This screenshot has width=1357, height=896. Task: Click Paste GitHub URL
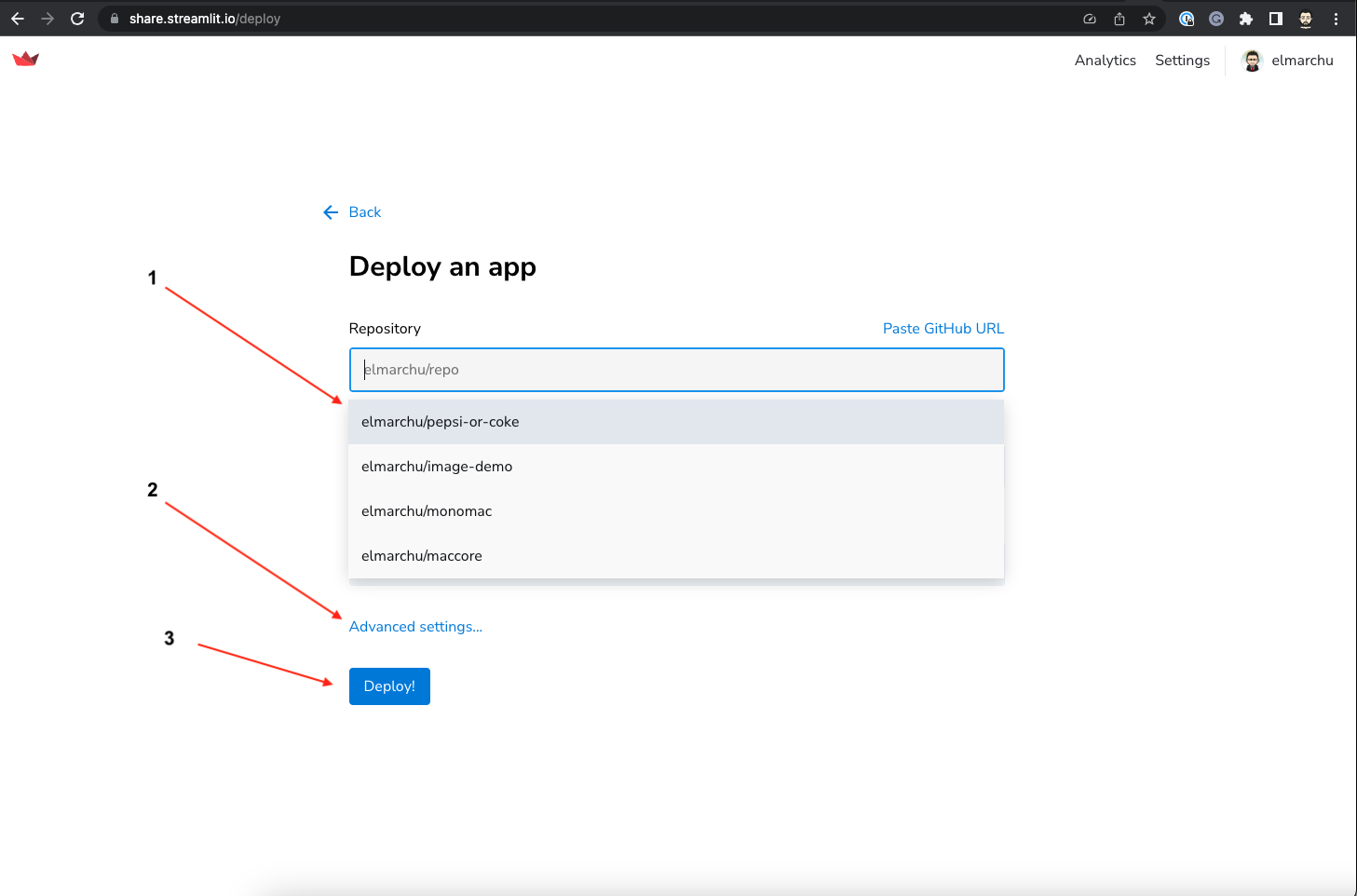(943, 328)
